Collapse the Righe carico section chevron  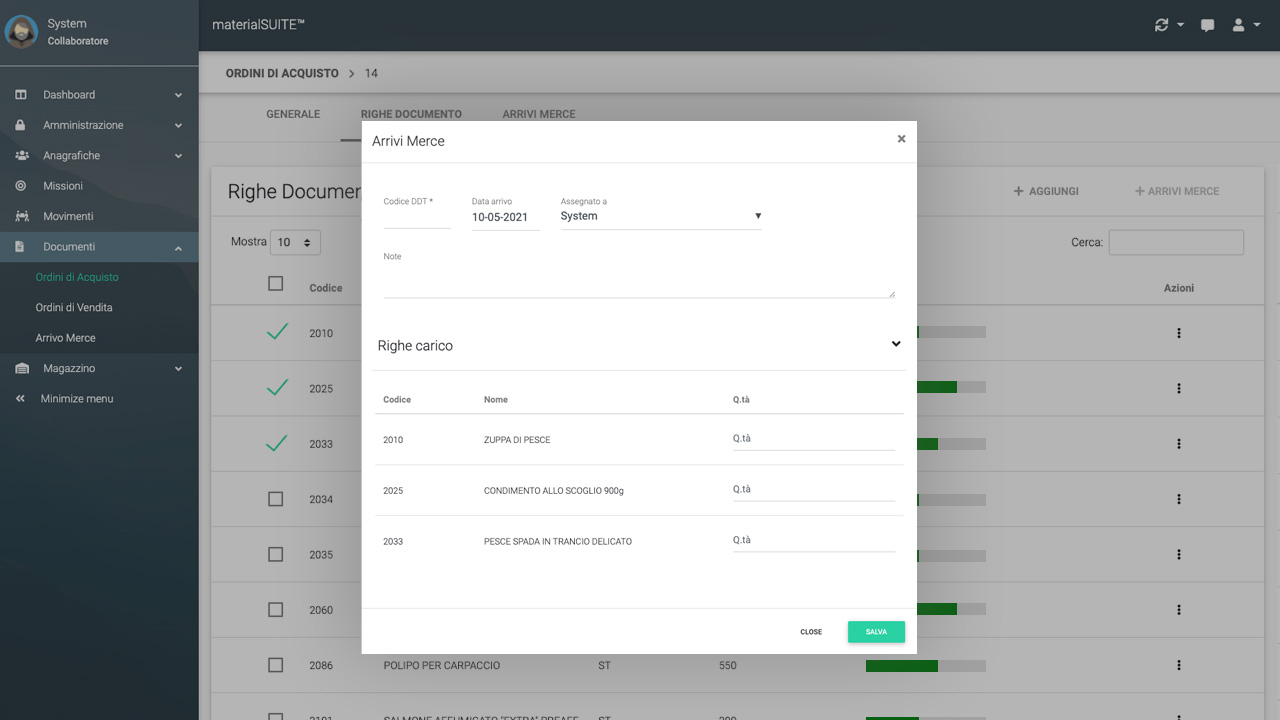[x=896, y=344]
